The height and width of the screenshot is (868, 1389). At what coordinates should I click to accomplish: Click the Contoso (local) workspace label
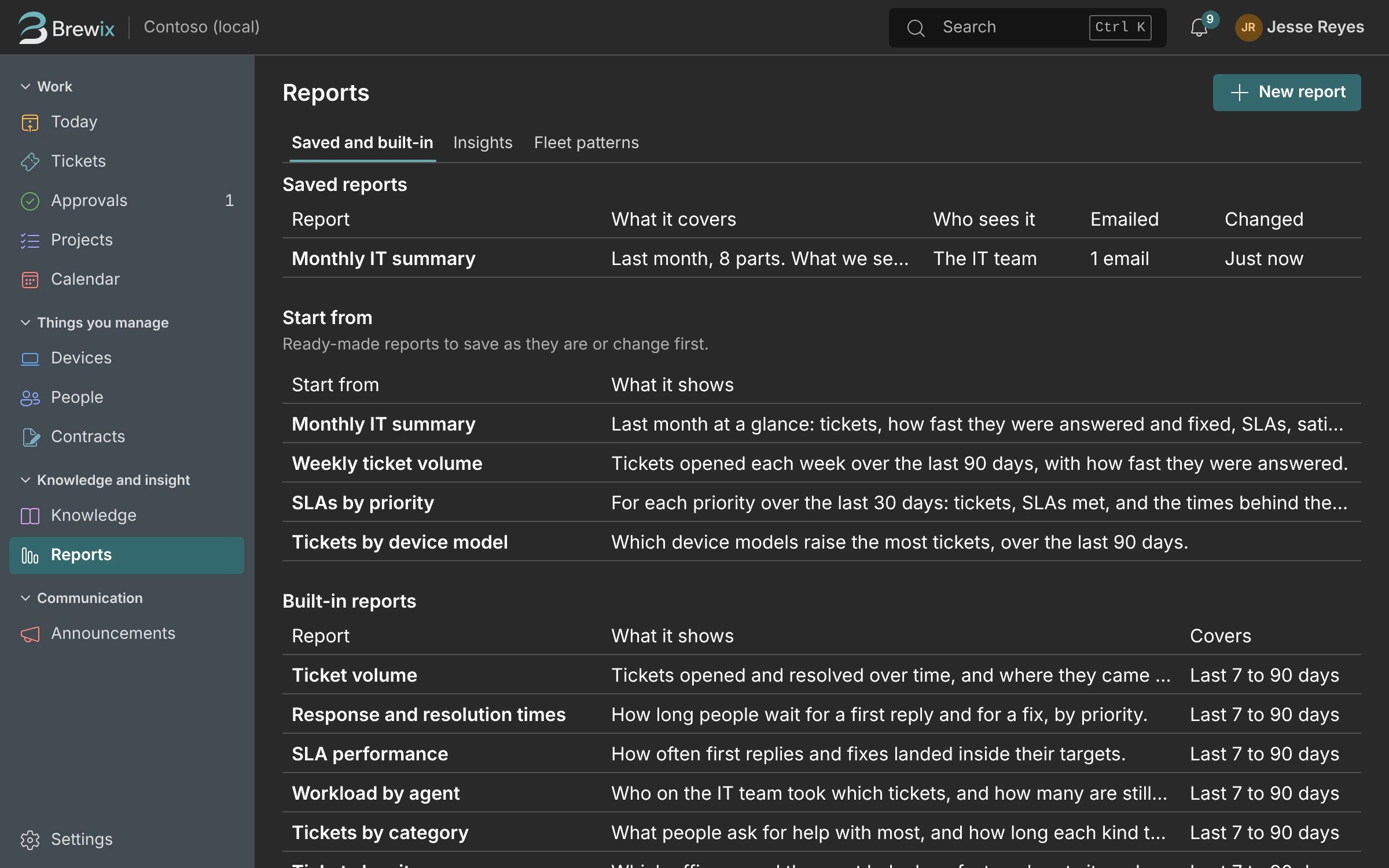[x=201, y=27]
